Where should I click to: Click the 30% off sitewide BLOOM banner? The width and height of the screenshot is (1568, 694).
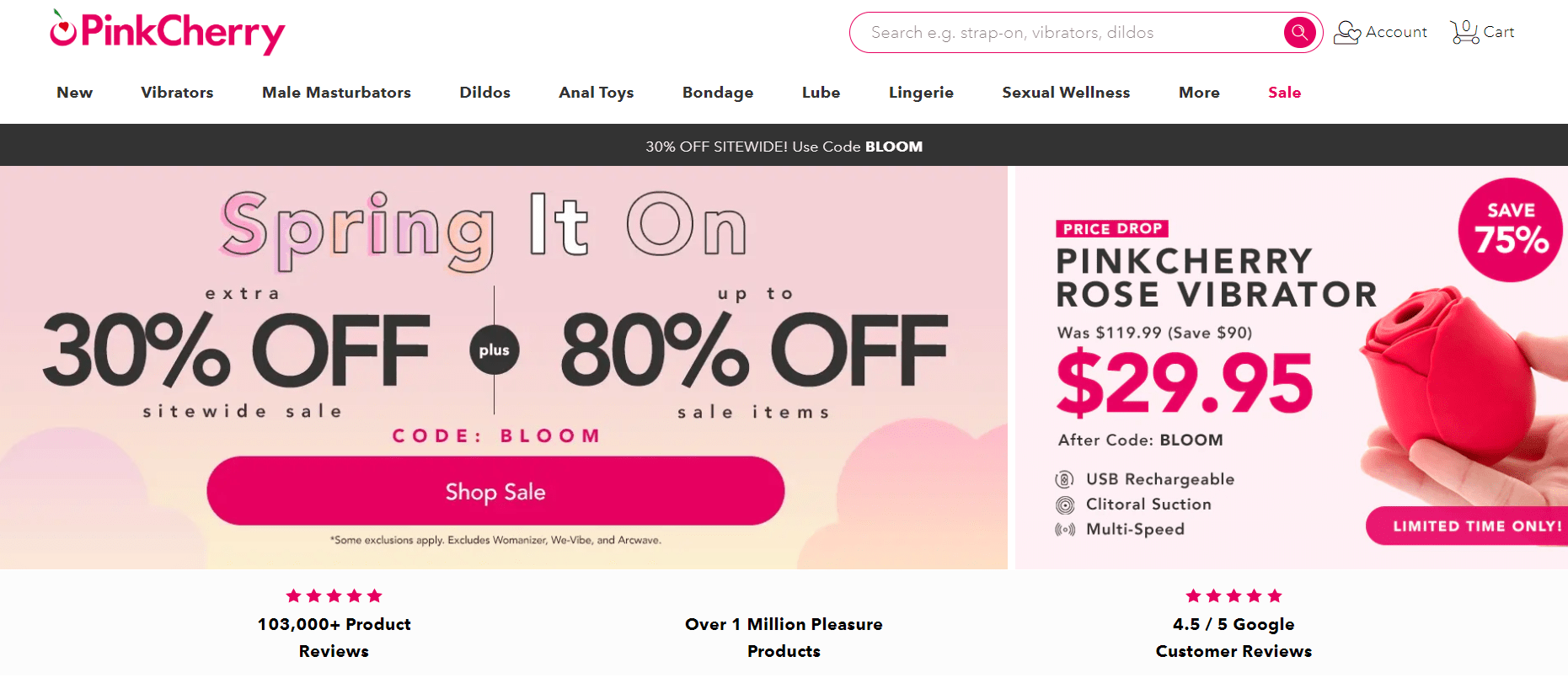point(784,146)
